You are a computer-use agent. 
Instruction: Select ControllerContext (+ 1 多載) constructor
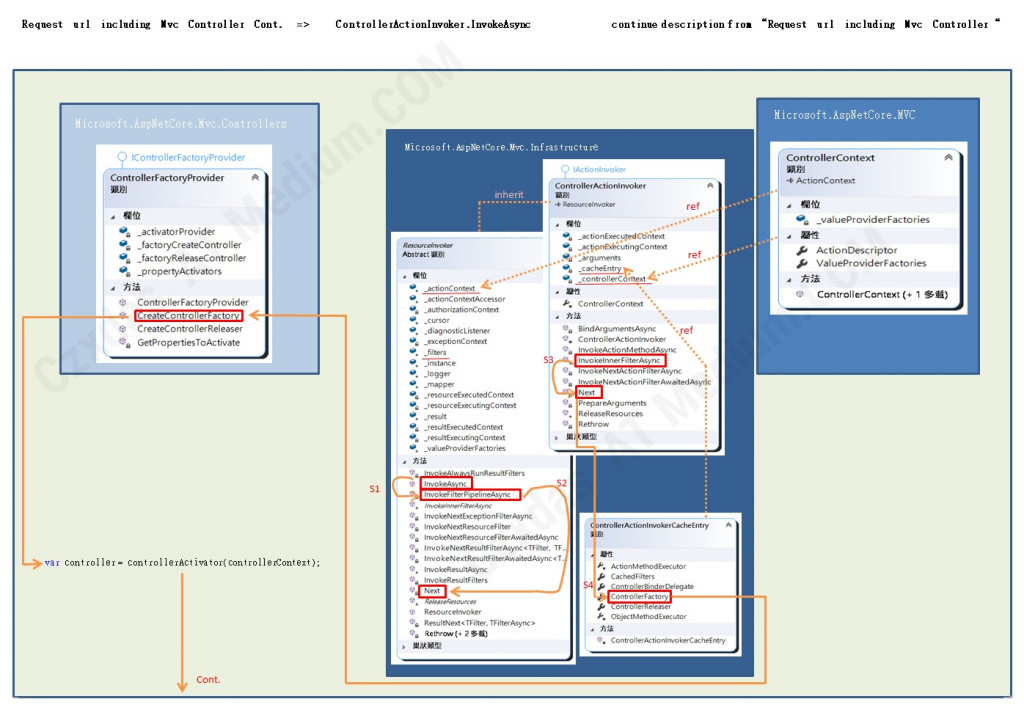[x=882, y=295]
